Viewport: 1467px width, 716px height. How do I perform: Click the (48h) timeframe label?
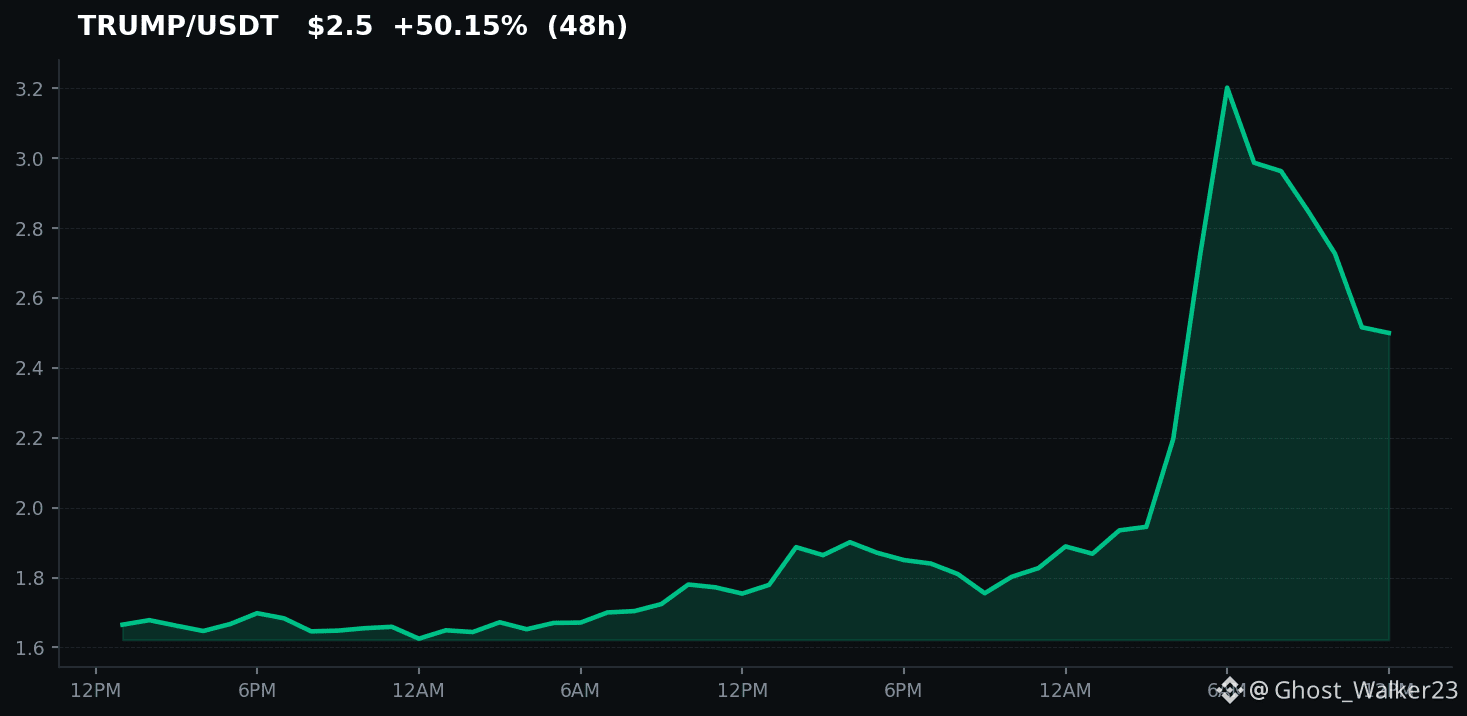pos(587,27)
